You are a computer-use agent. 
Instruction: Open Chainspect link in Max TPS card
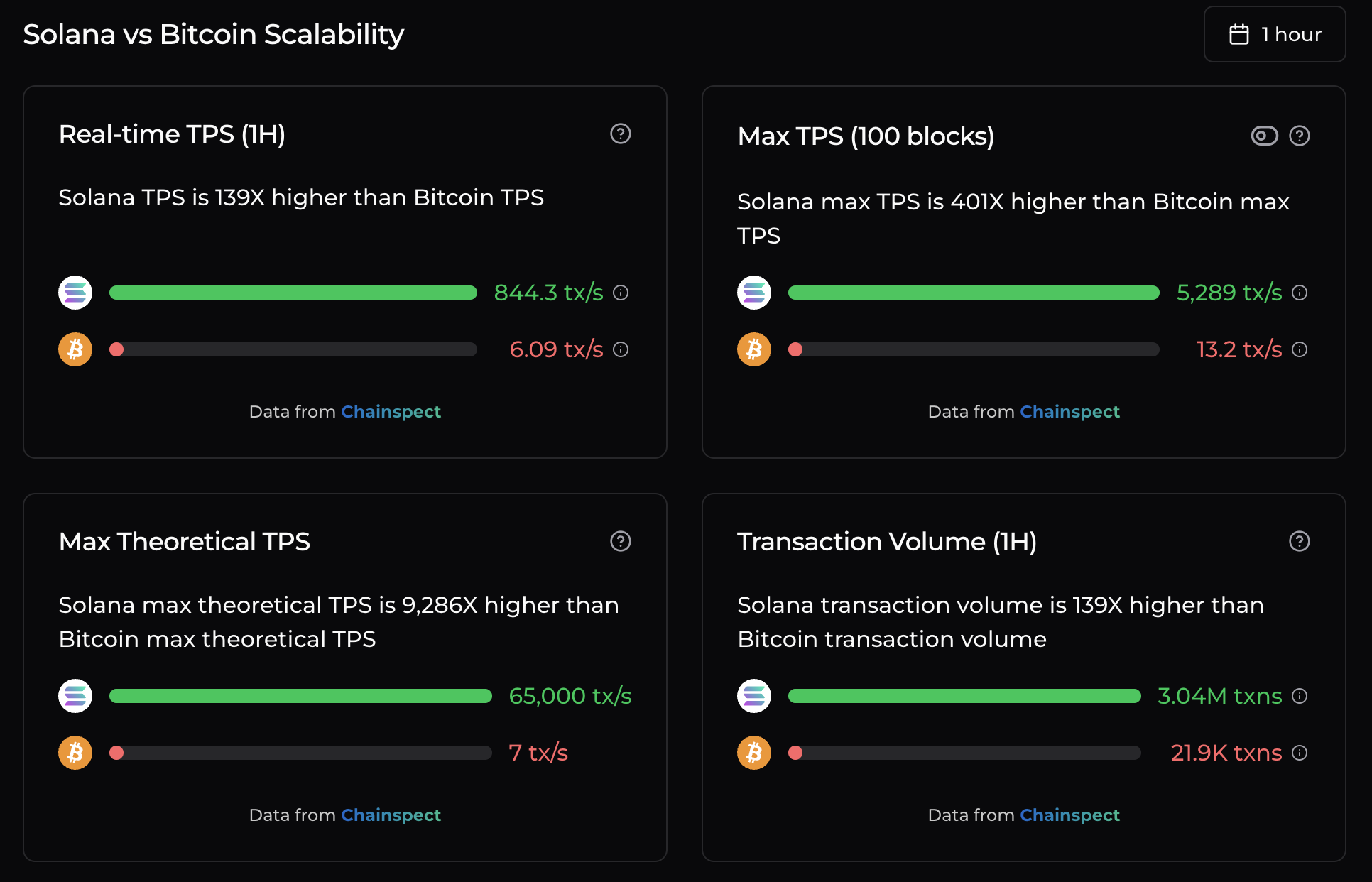[1069, 412]
